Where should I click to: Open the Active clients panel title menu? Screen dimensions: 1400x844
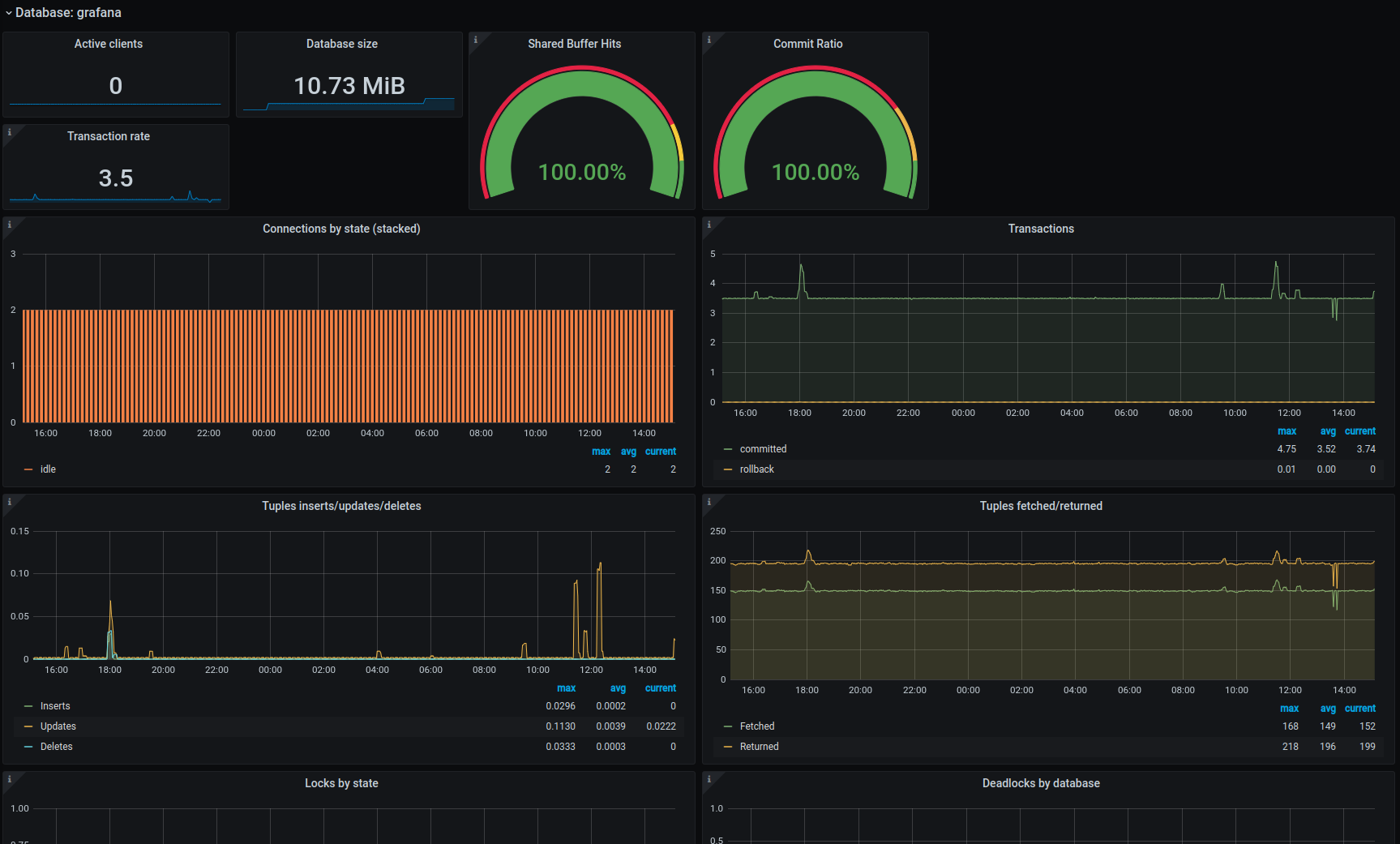click(109, 44)
